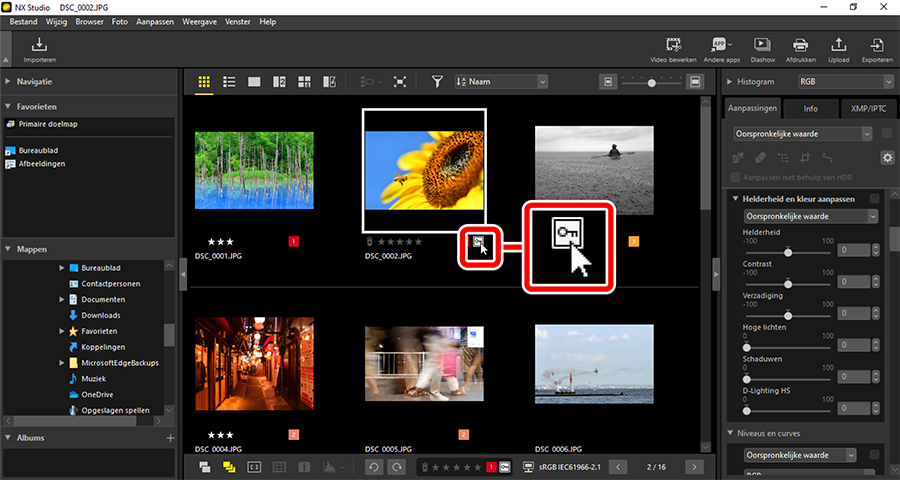Click the Exporteren icon
Image resolution: width=900 pixels, height=480 pixels.
click(x=876, y=45)
